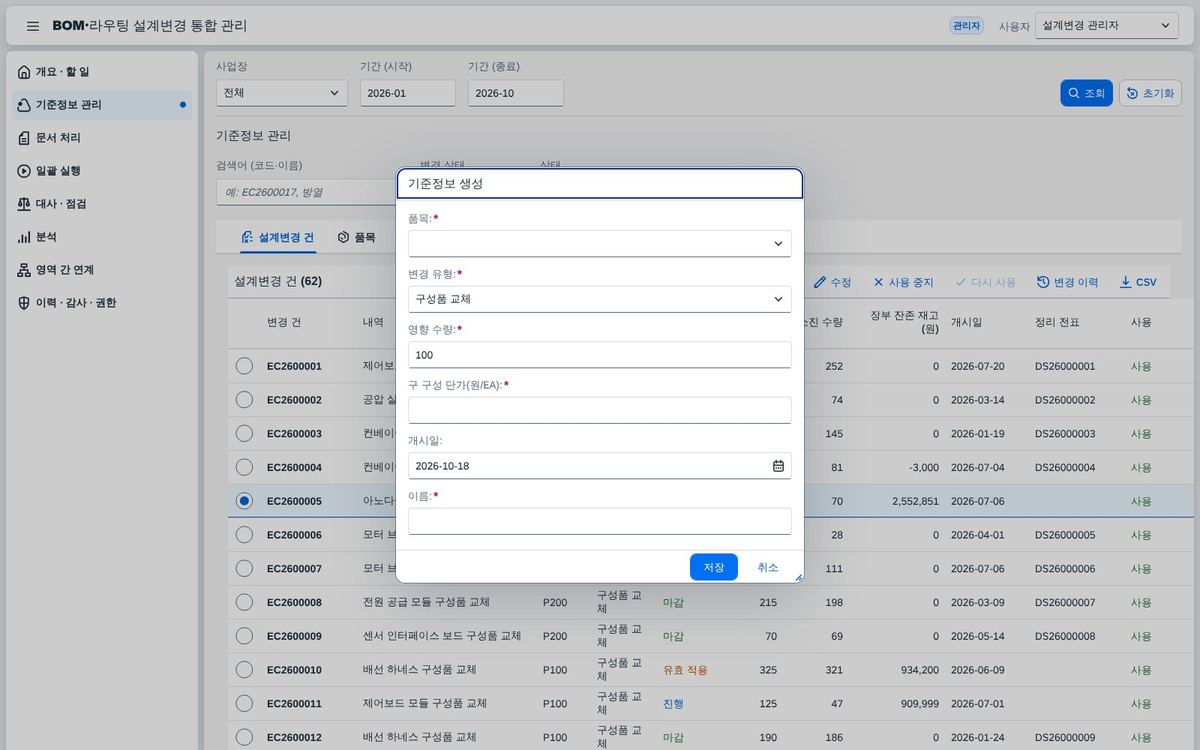
Task: Open 대사 · 점검 sidebar item
Action: [x=102, y=204]
